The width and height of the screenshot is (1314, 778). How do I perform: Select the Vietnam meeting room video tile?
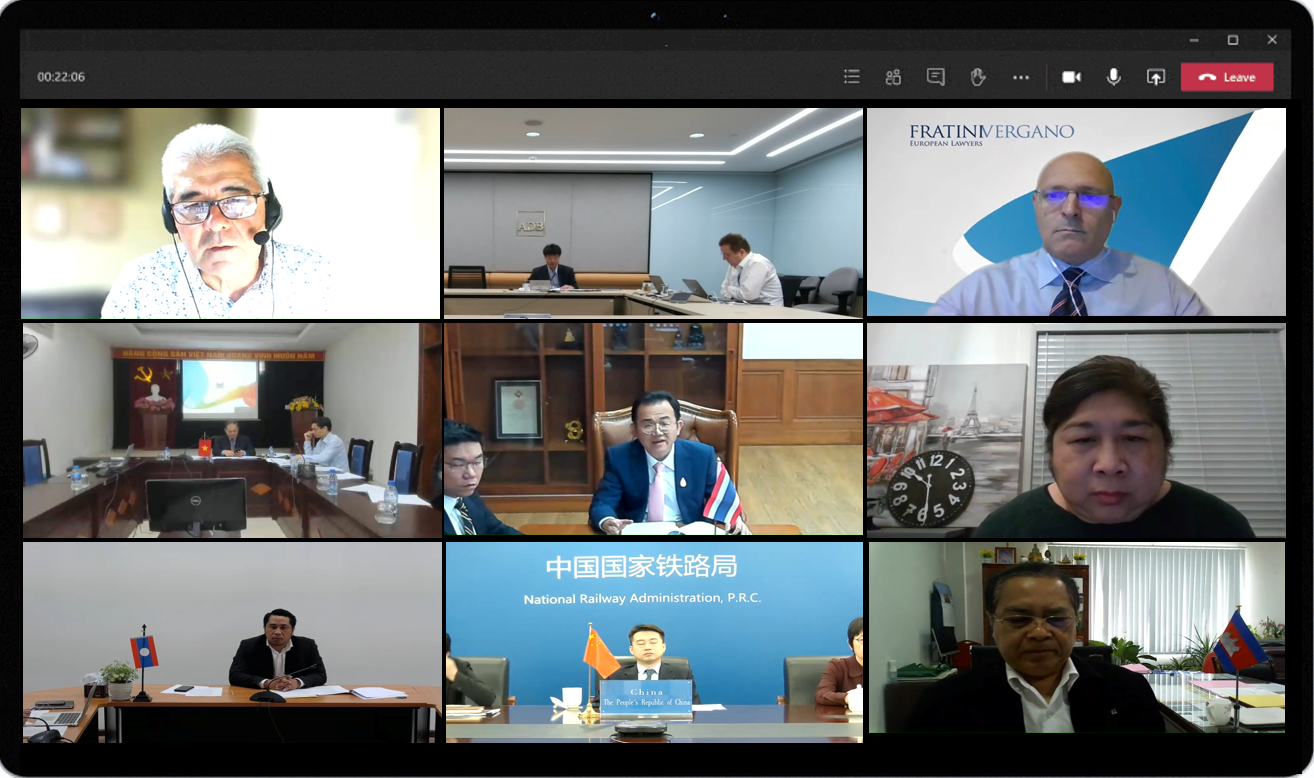pos(230,430)
